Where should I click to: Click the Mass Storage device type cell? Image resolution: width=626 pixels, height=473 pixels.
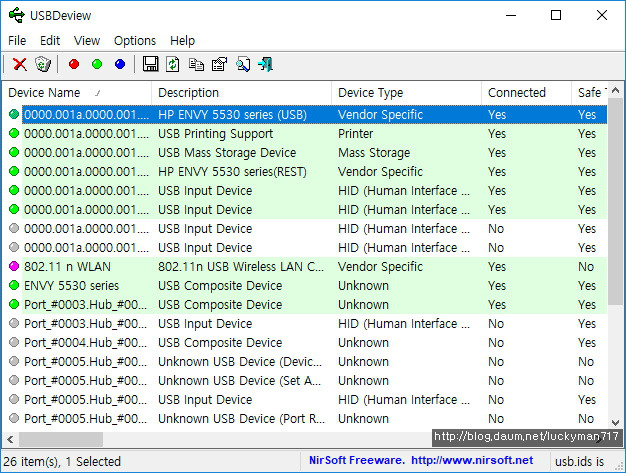(374, 152)
